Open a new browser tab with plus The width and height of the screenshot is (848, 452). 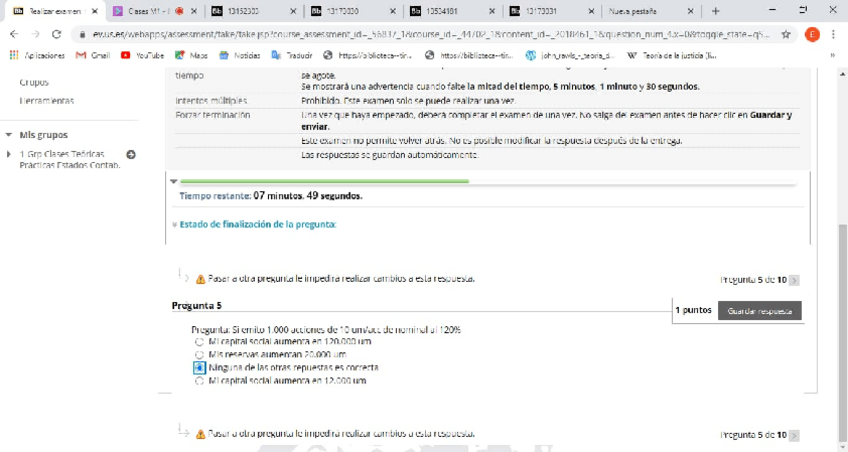pos(716,11)
